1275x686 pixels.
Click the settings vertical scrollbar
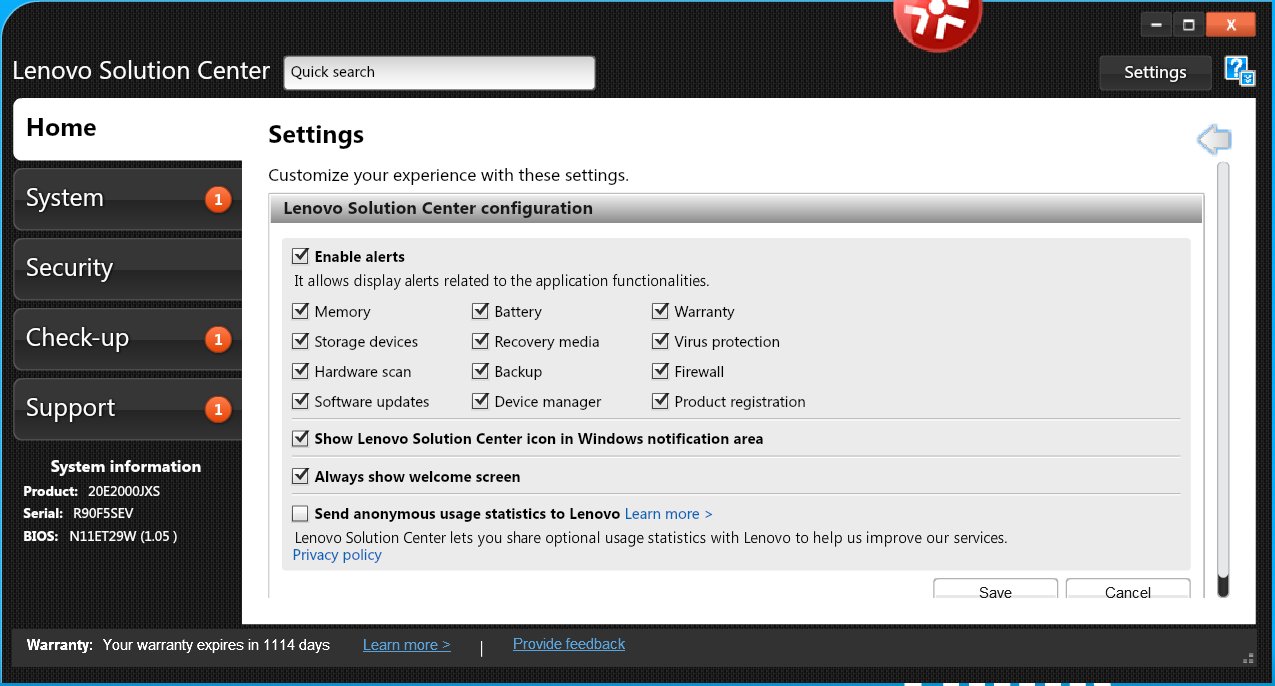click(x=1223, y=380)
